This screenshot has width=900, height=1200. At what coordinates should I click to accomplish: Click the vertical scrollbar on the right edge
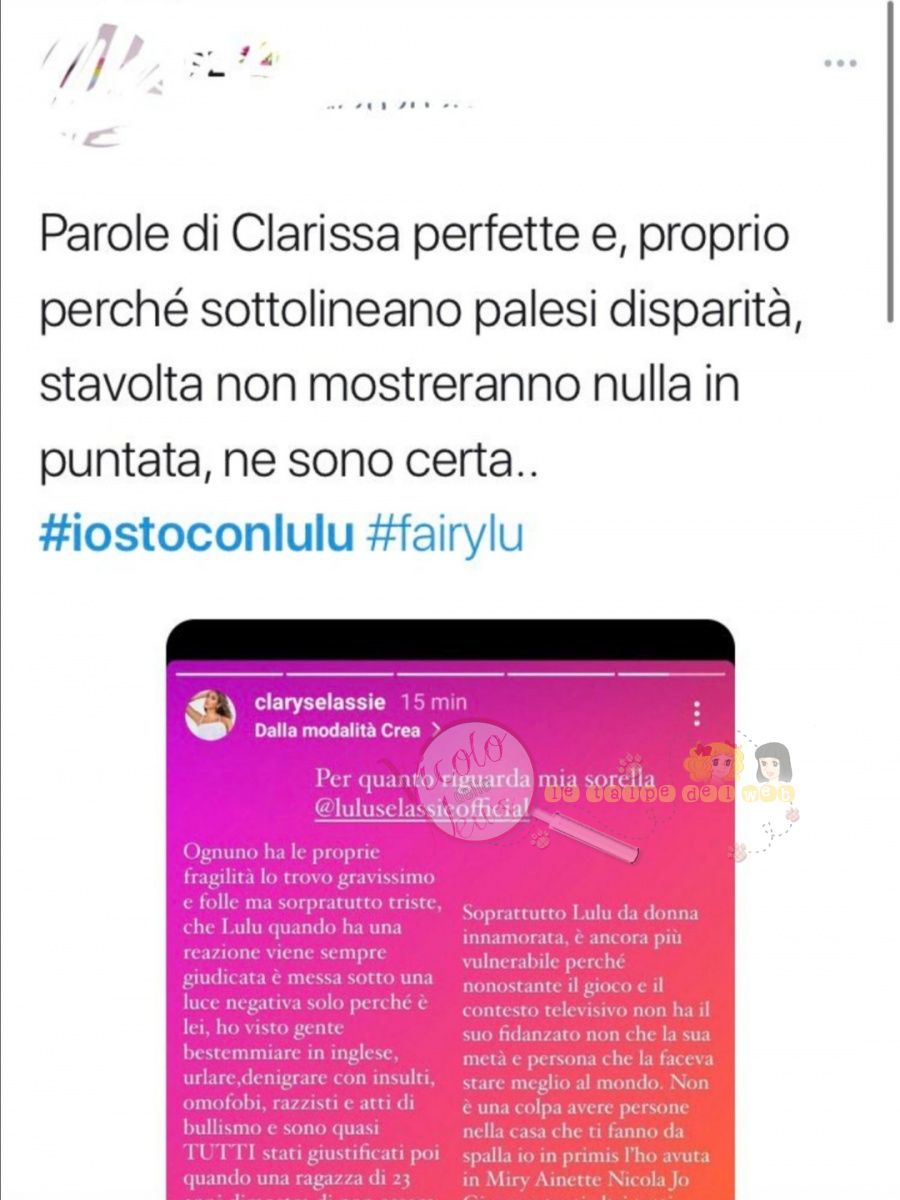click(x=889, y=160)
